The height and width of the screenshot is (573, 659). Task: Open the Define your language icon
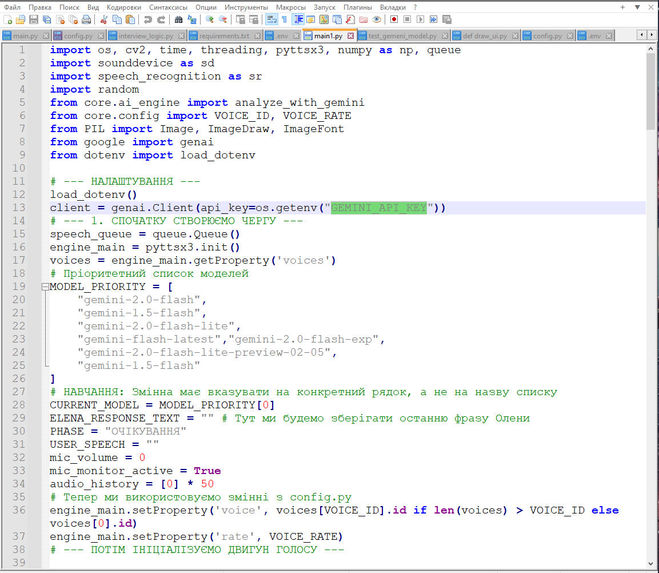click(311, 20)
